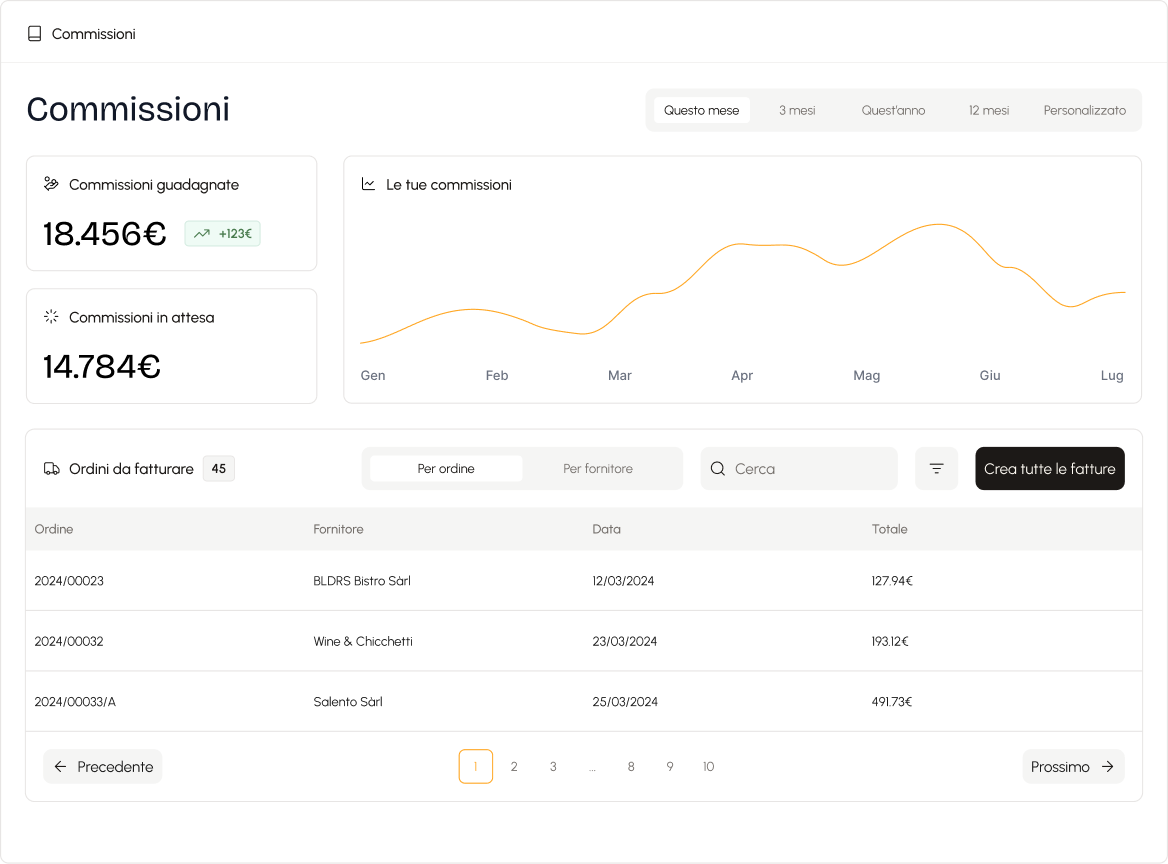This screenshot has height=864, width=1168.
Task: Open the Personalizzato date range option
Action: click(x=1084, y=110)
